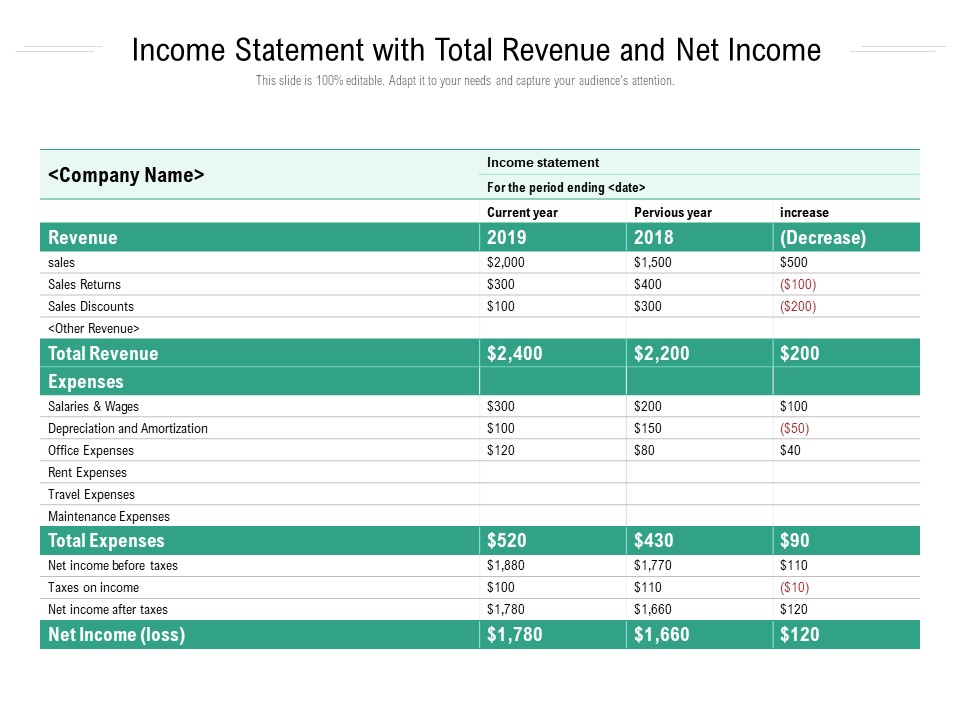Click the 'Sales Discounts' row label
The width and height of the screenshot is (960, 720).
point(91,306)
